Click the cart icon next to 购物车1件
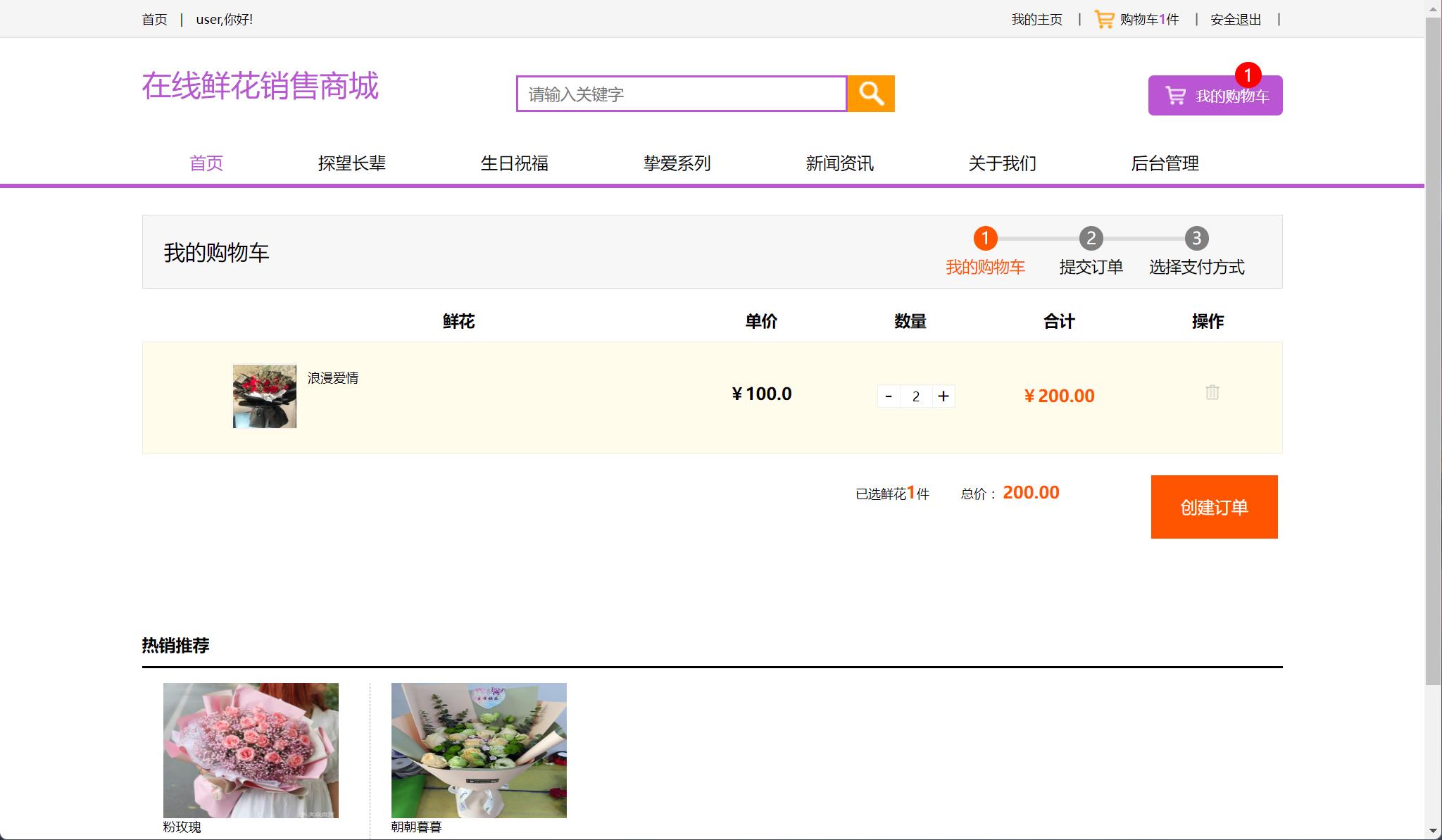The image size is (1442, 840). pos(1103,18)
